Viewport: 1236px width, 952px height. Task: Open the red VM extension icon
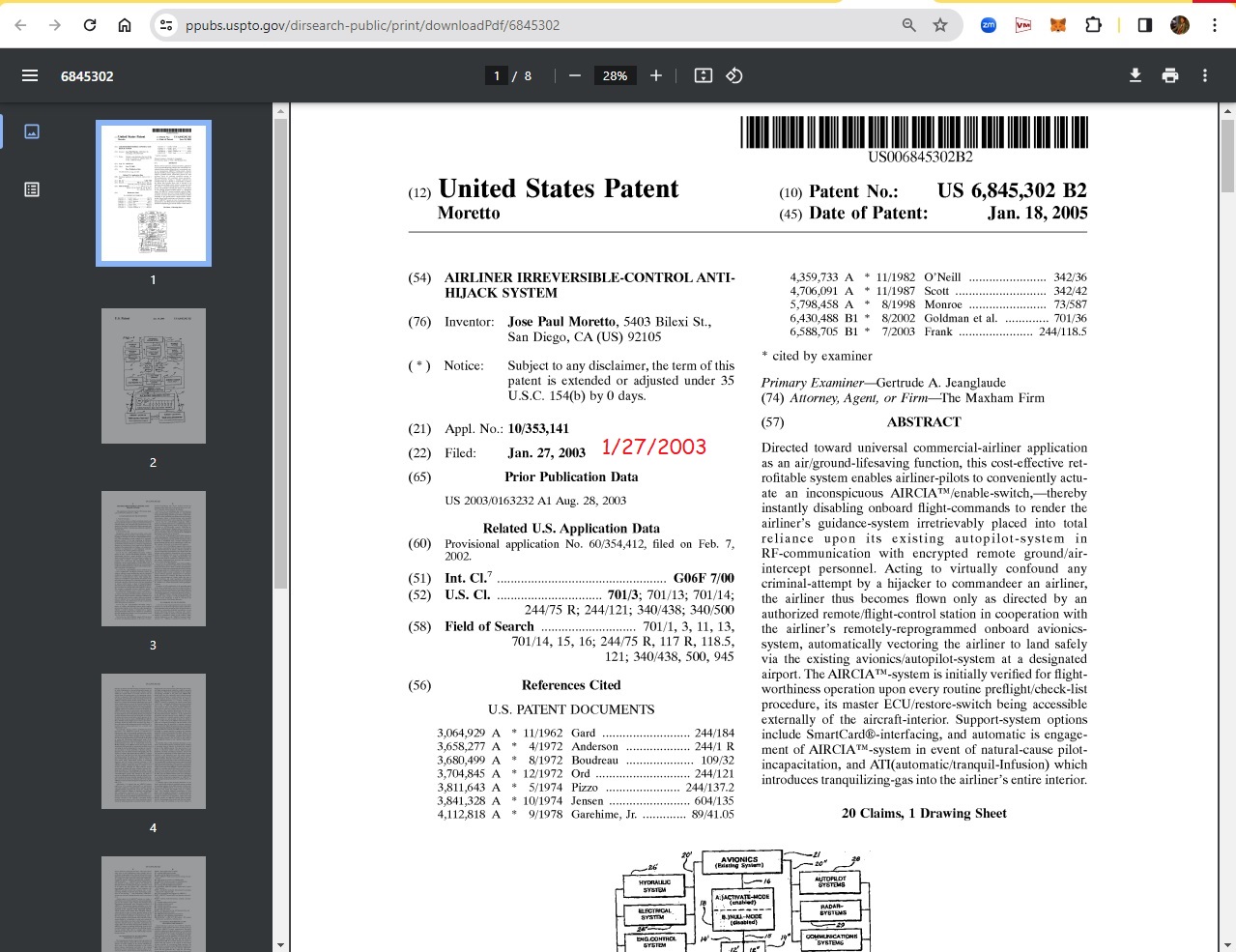(x=1023, y=25)
